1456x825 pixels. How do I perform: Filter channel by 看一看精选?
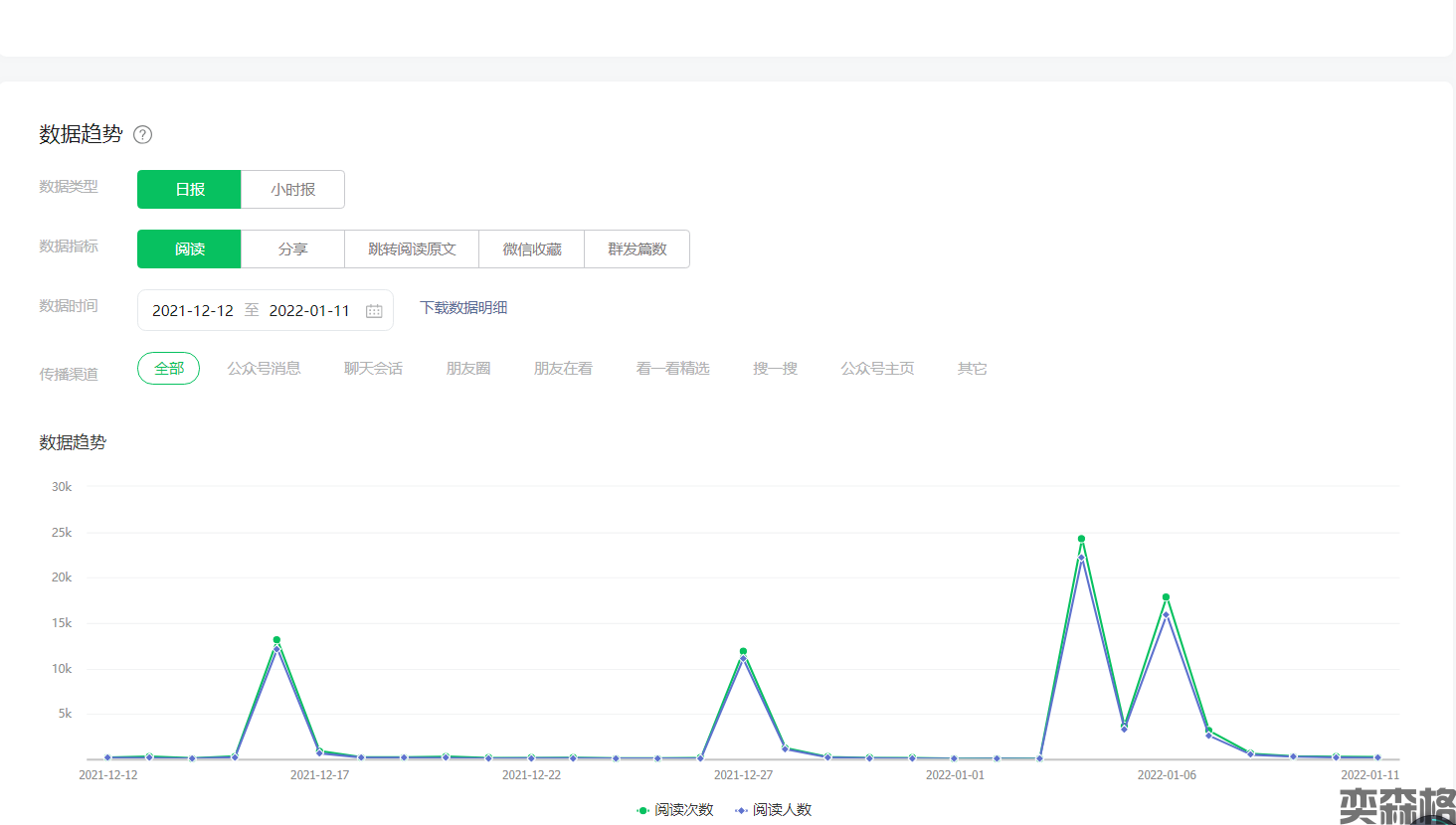pyautogui.click(x=672, y=368)
